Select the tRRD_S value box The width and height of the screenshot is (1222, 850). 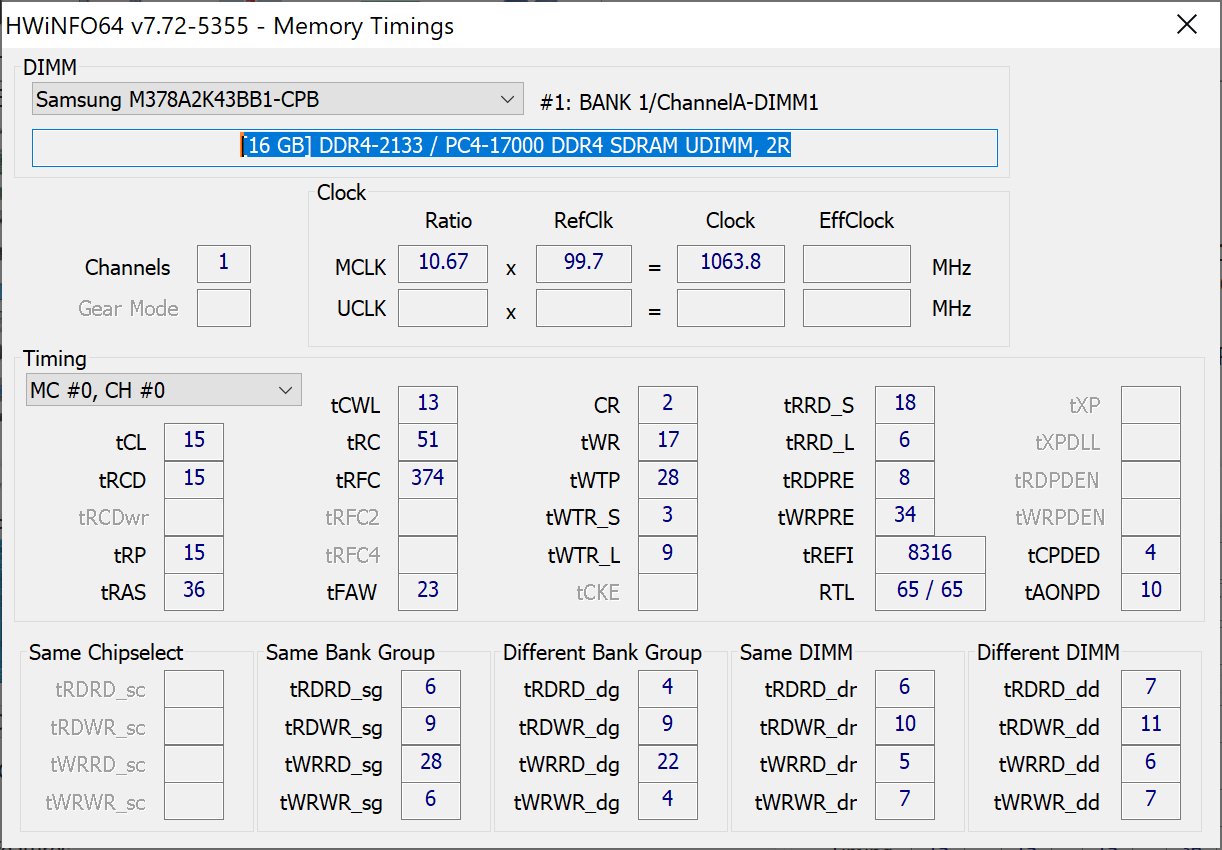904,404
